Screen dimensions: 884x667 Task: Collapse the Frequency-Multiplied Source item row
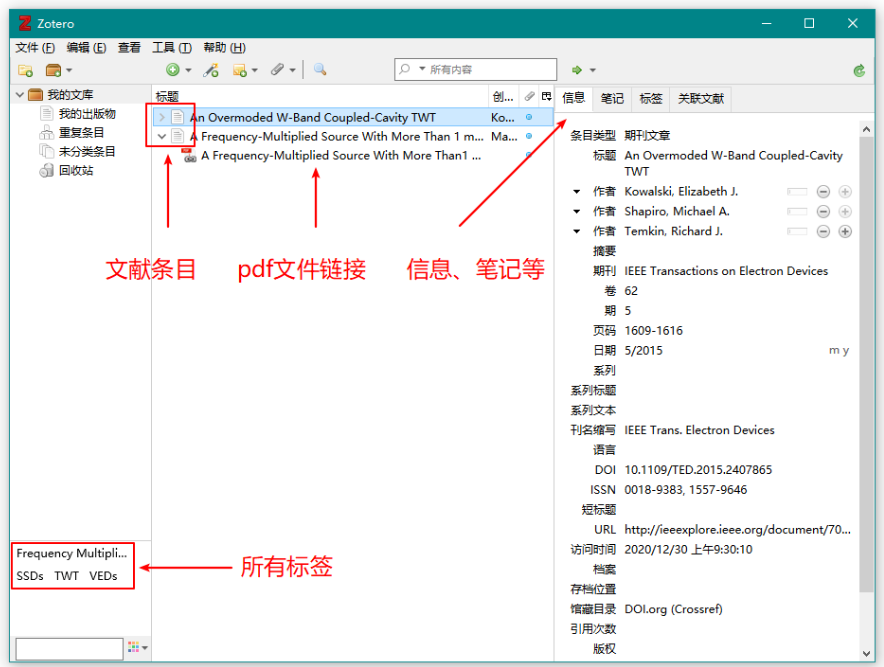pyautogui.click(x=162, y=136)
